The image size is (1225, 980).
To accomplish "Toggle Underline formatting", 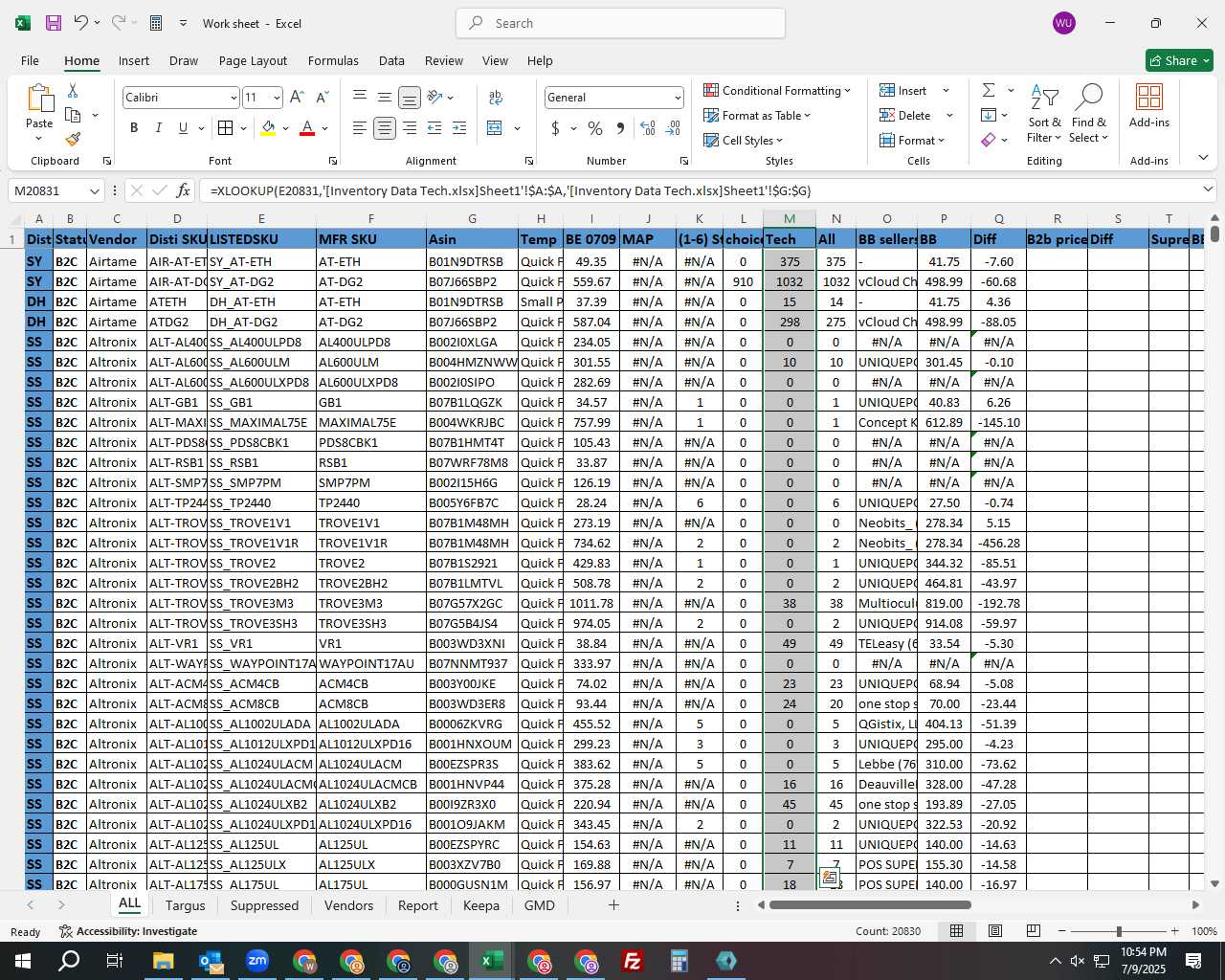I will pos(183,128).
